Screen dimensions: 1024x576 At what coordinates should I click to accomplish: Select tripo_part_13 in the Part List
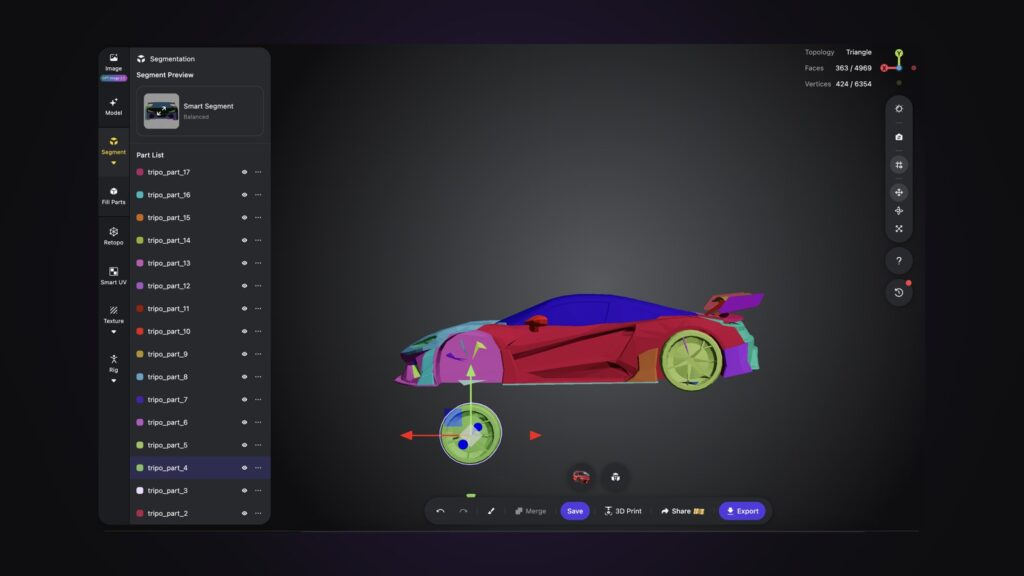200,263
